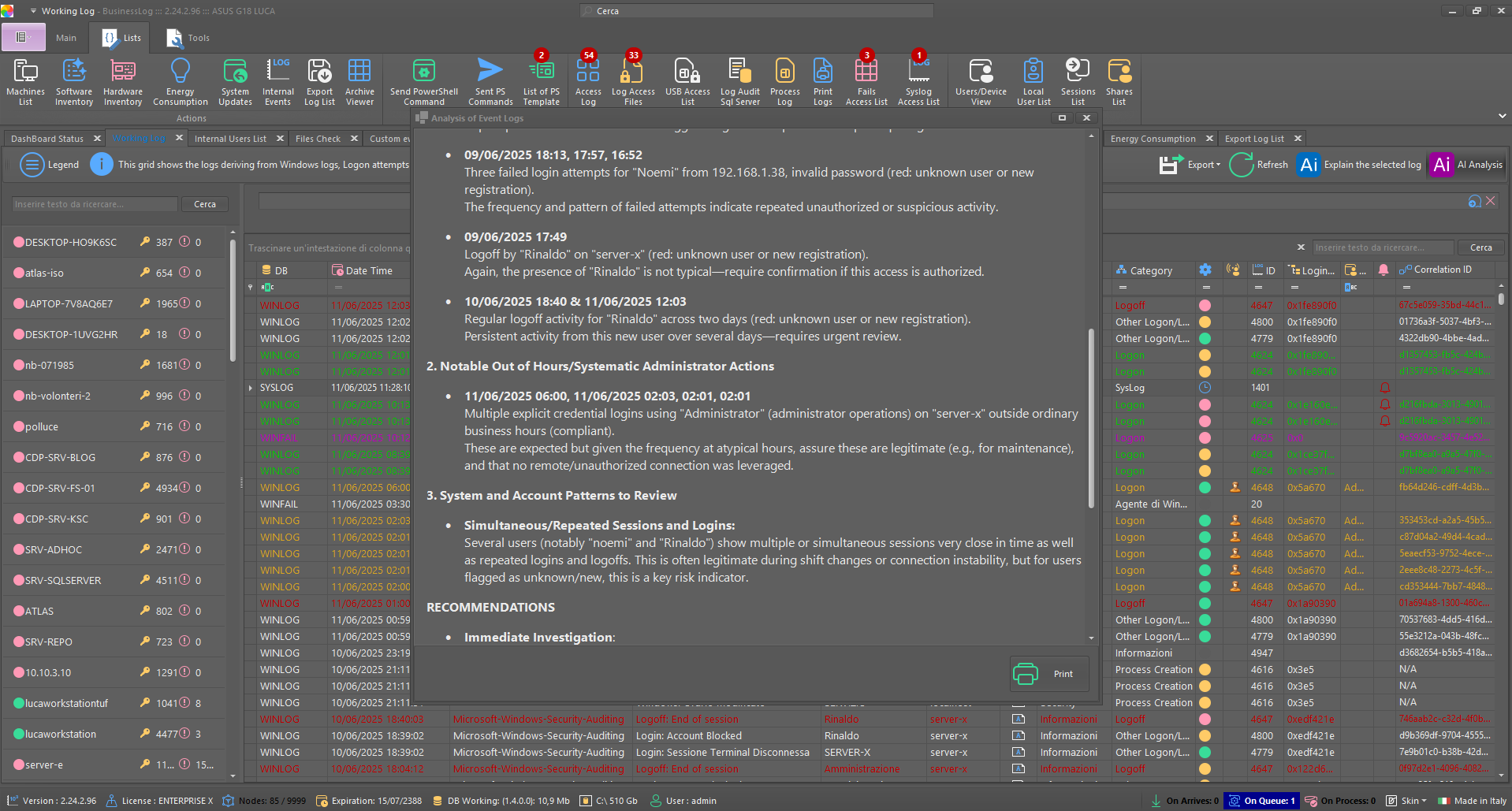
Task: View the USB Access List
Action: pyautogui.click(x=687, y=79)
